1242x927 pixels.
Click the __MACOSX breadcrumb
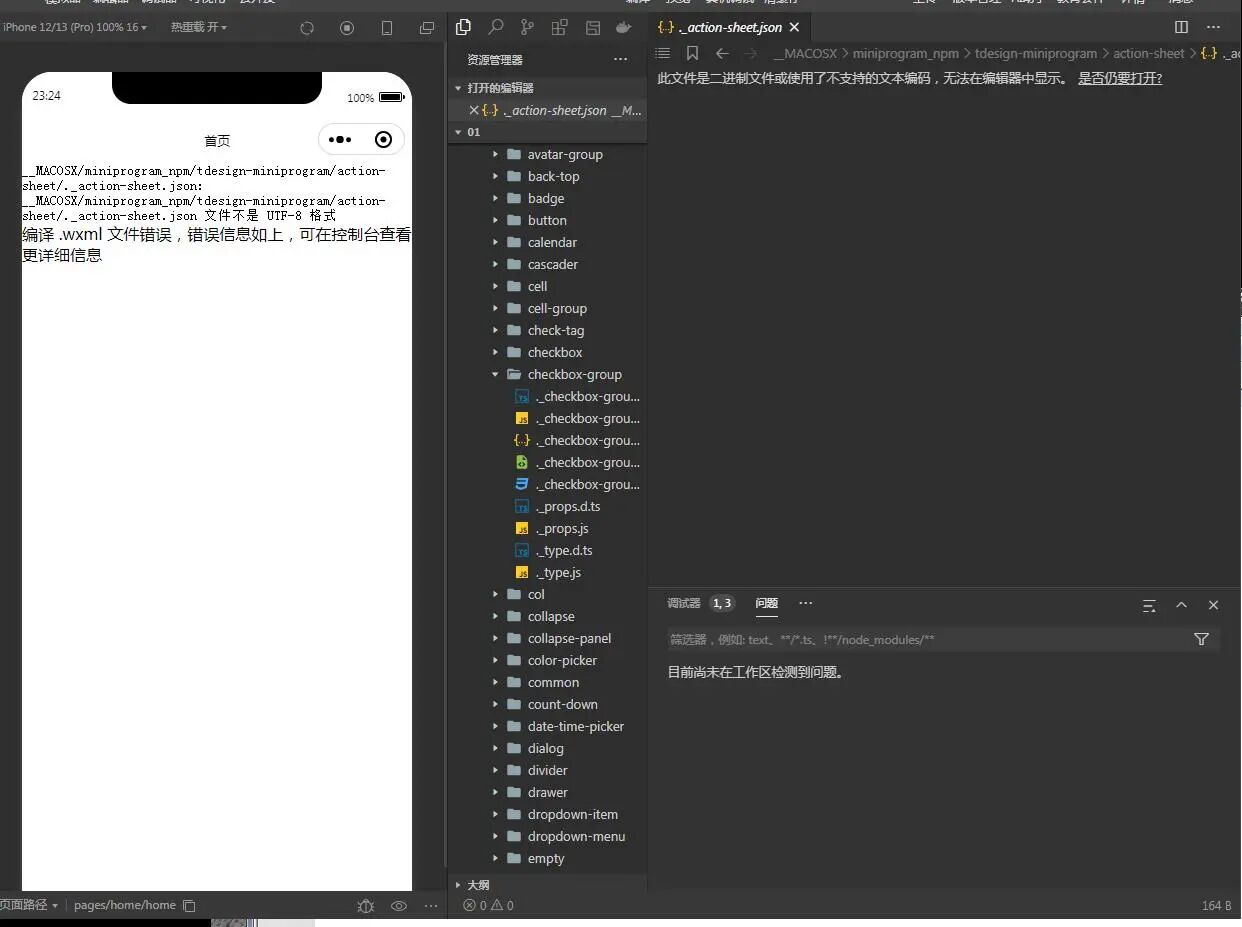coord(804,53)
